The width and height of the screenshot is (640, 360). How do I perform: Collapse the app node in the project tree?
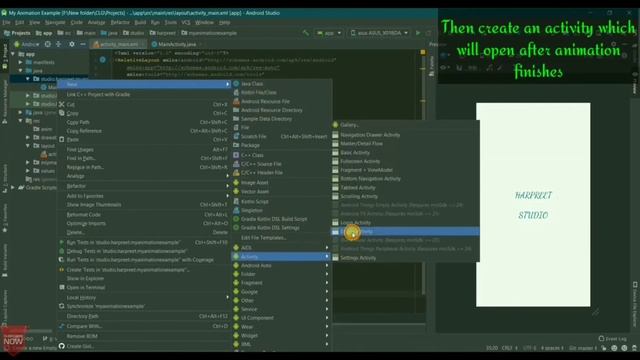tap(13, 54)
